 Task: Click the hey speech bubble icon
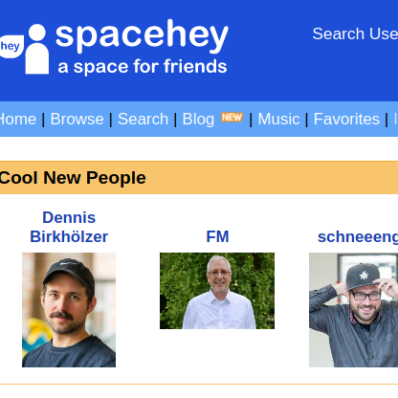(x=11, y=46)
